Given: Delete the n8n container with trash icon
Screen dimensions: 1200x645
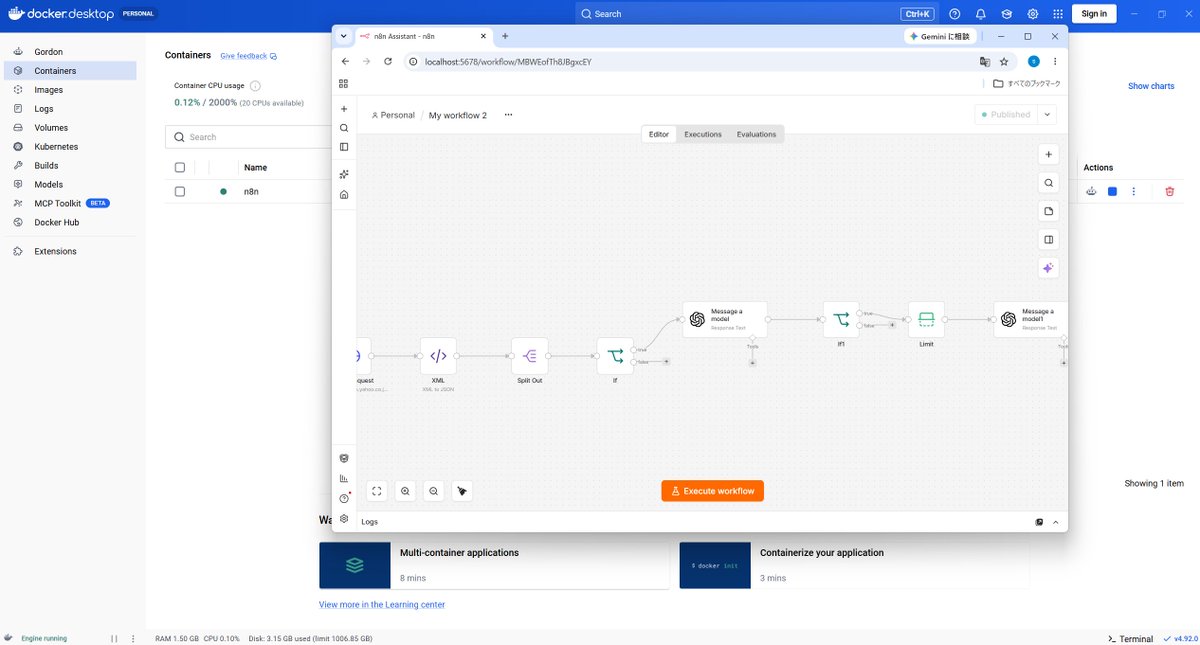Looking at the screenshot, I should 1170,191.
